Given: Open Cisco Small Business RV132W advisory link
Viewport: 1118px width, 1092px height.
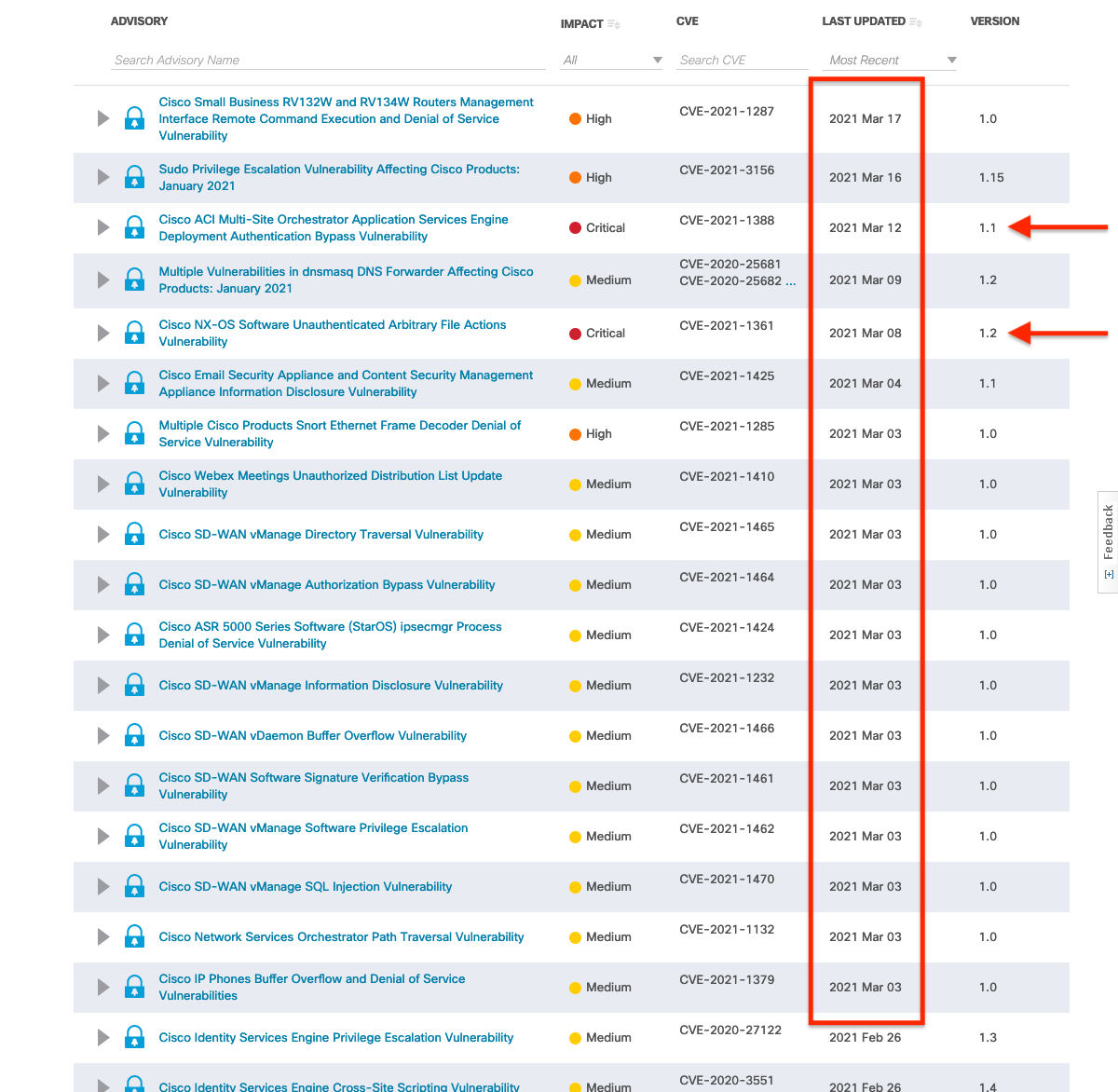Looking at the screenshot, I should (346, 118).
